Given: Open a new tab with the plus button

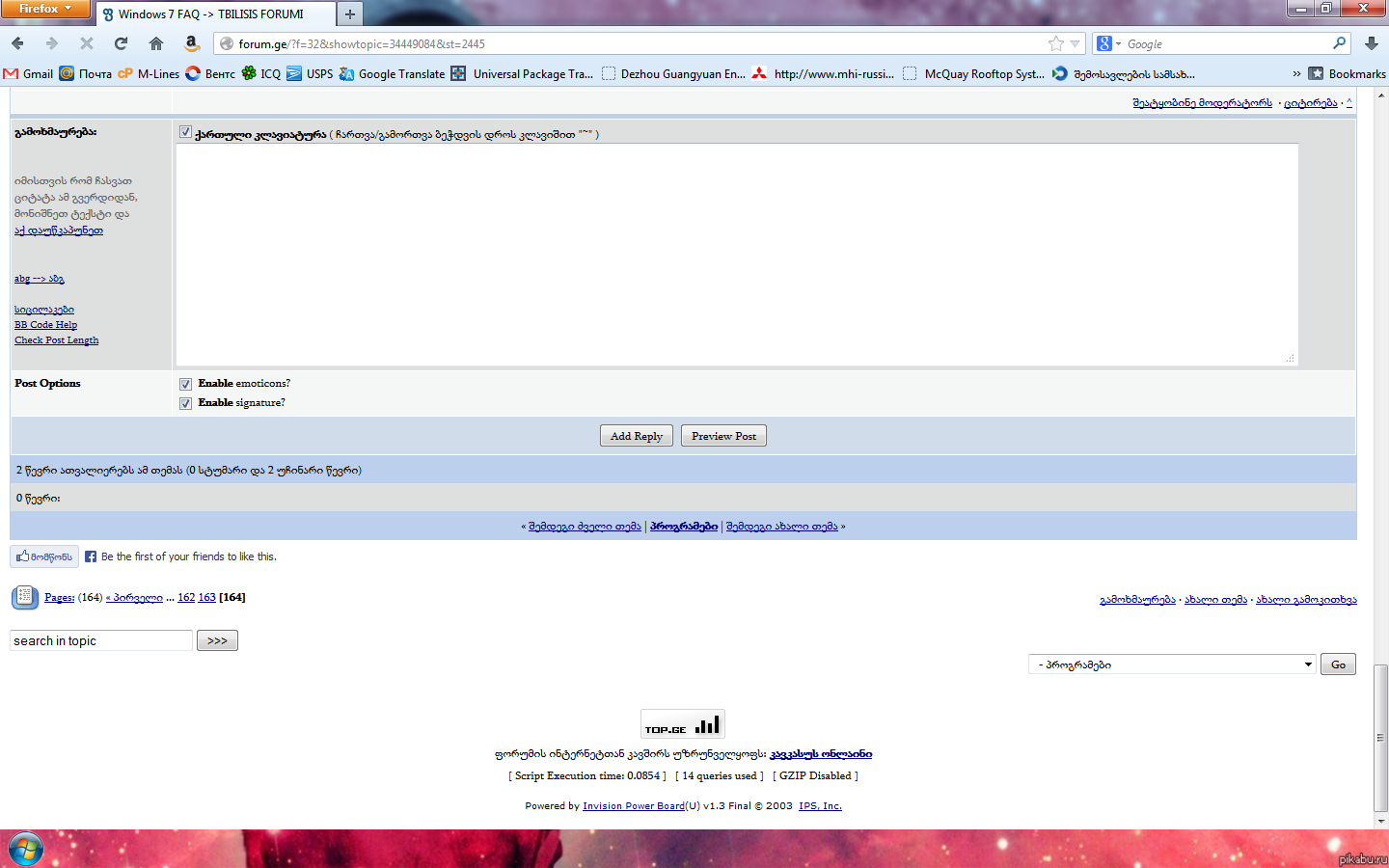Looking at the screenshot, I should click(350, 14).
